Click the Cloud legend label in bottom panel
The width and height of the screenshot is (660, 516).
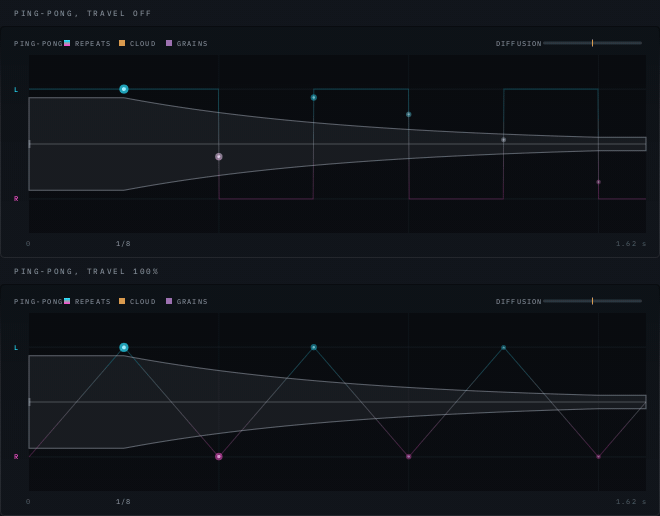[x=143, y=301]
